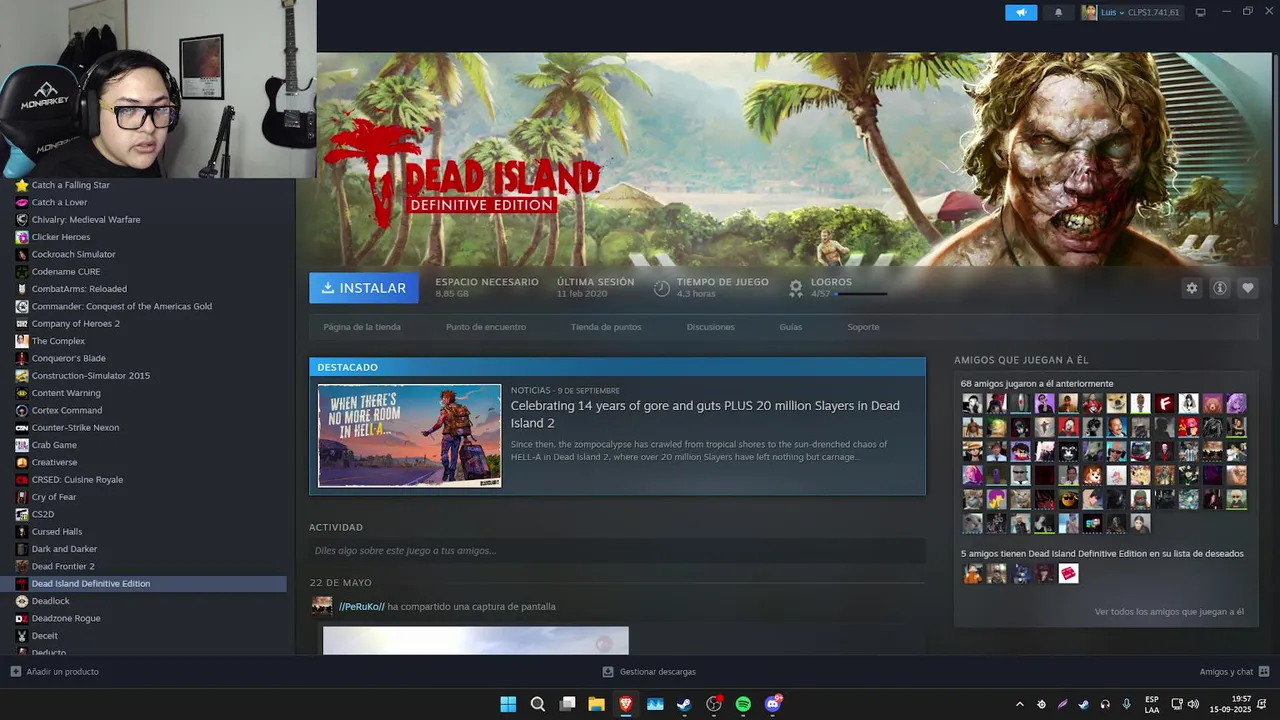Click the page vertical scrollbar
Screen dimensions: 1280x720
pyautogui.click(x=1275, y=140)
